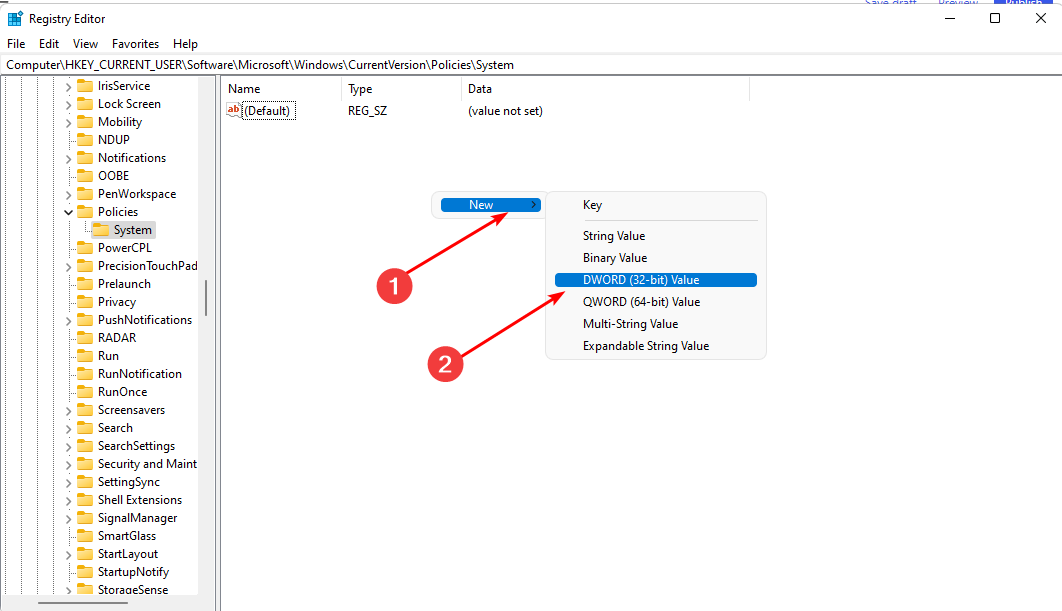This screenshot has height=611, width=1062.
Task: Select the Policies tree key
Action: (118, 212)
